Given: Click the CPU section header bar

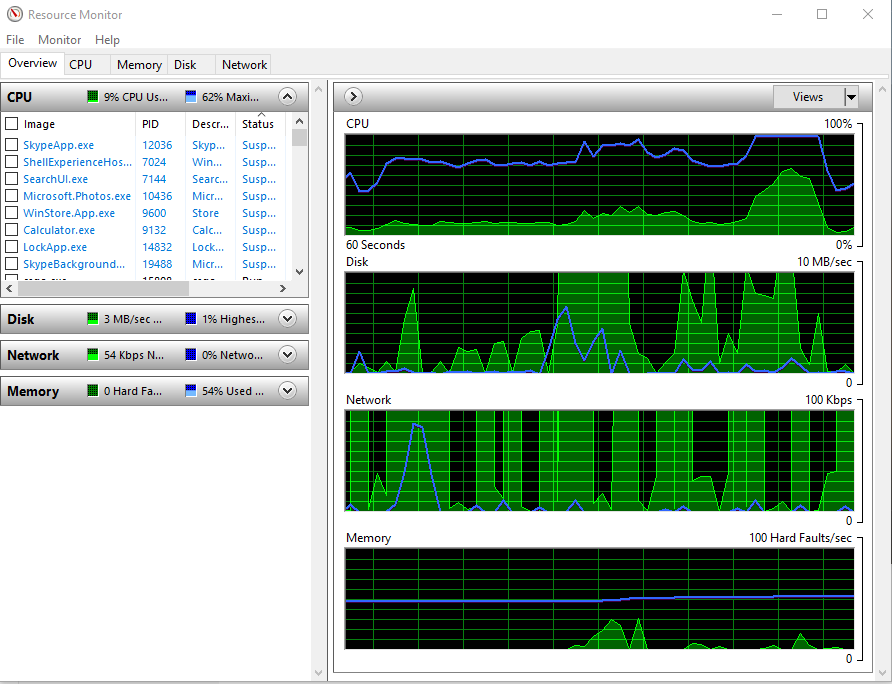Looking at the screenshot, I should 154,97.
